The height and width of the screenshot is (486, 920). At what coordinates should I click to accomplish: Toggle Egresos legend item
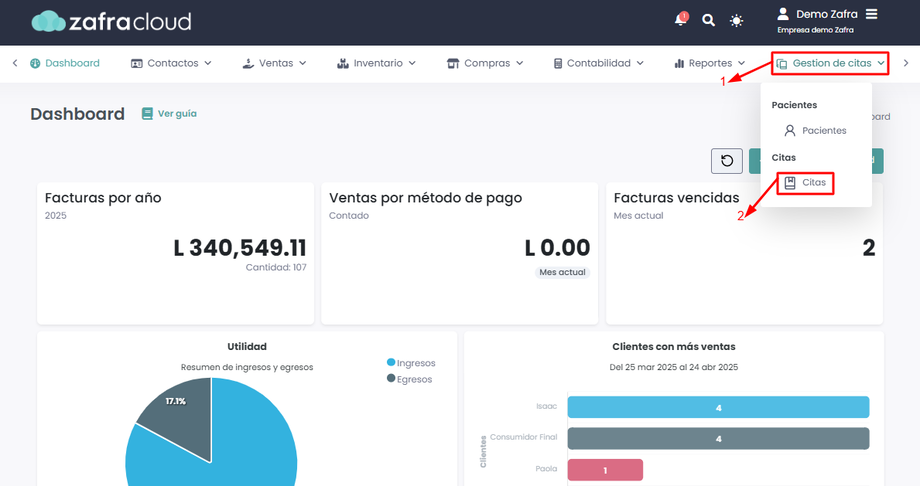pos(410,379)
